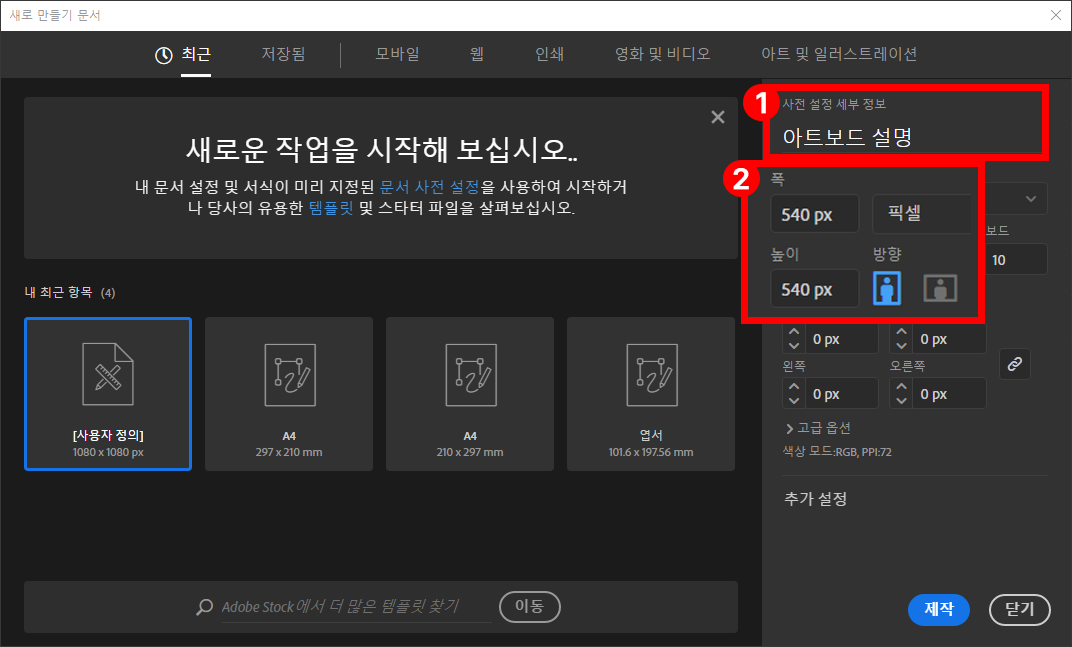Decrease the 오른쪽 bleed with down arrow

[x=901, y=401]
